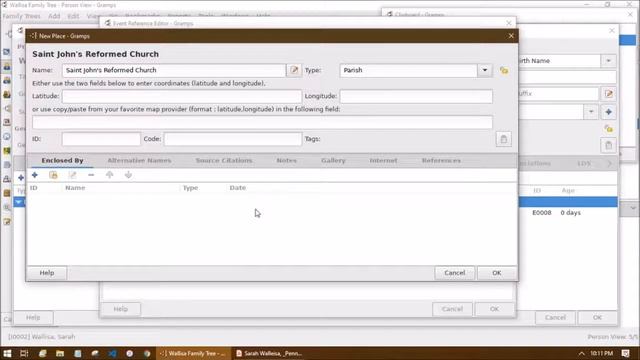Viewport: 640px width, 360px height.
Task: Click the Name field with Saint John's Reformed Church
Action: pyautogui.click(x=174, y=70)
